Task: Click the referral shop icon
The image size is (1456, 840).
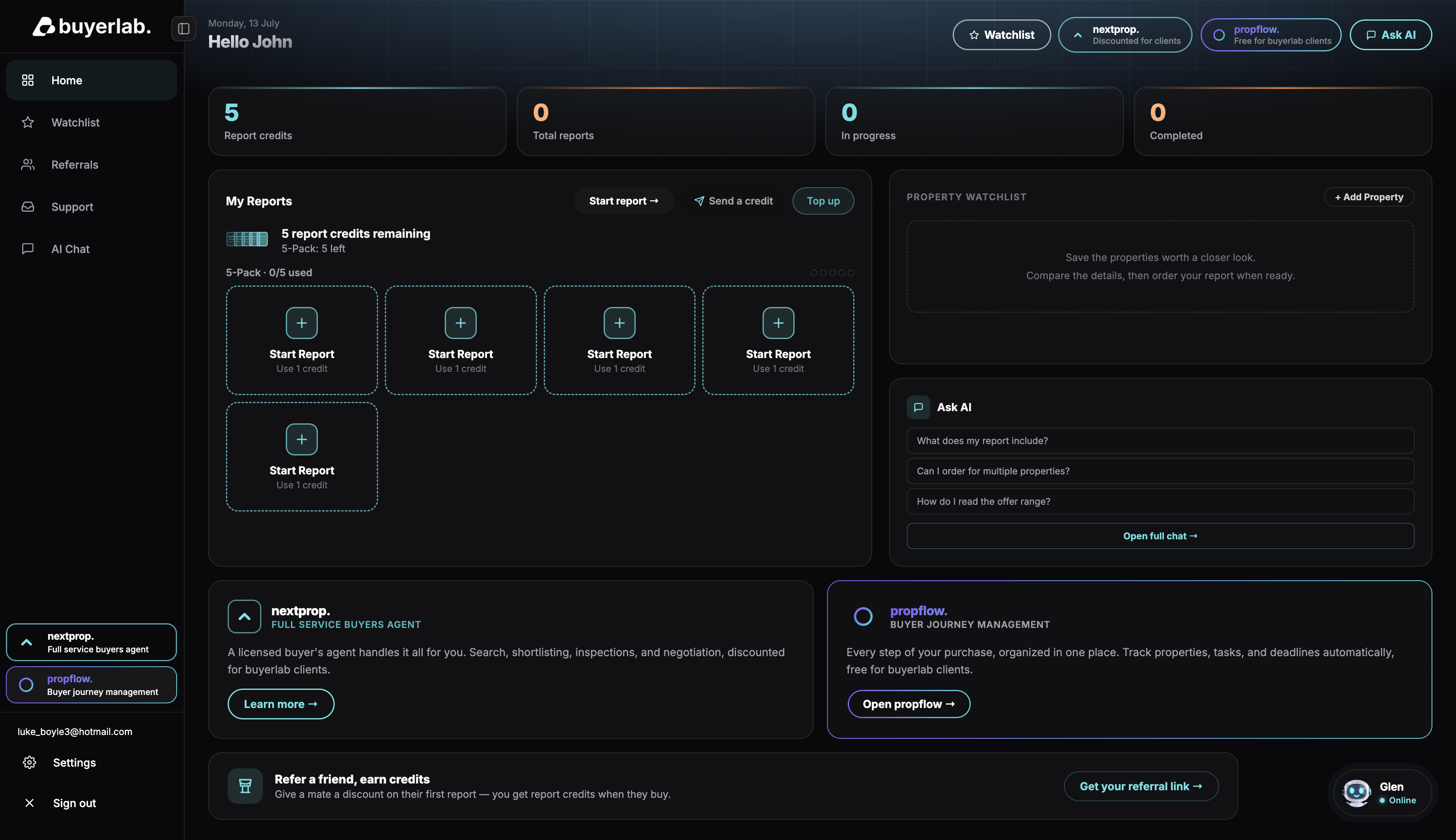Action: [x=245, y=786]
